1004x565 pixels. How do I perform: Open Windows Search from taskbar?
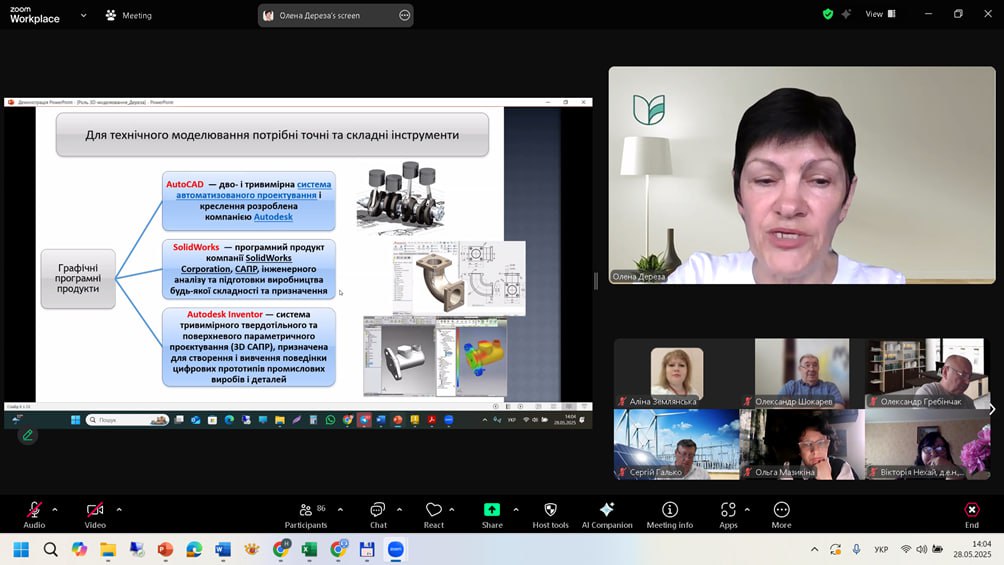click(x=51, y=549)
